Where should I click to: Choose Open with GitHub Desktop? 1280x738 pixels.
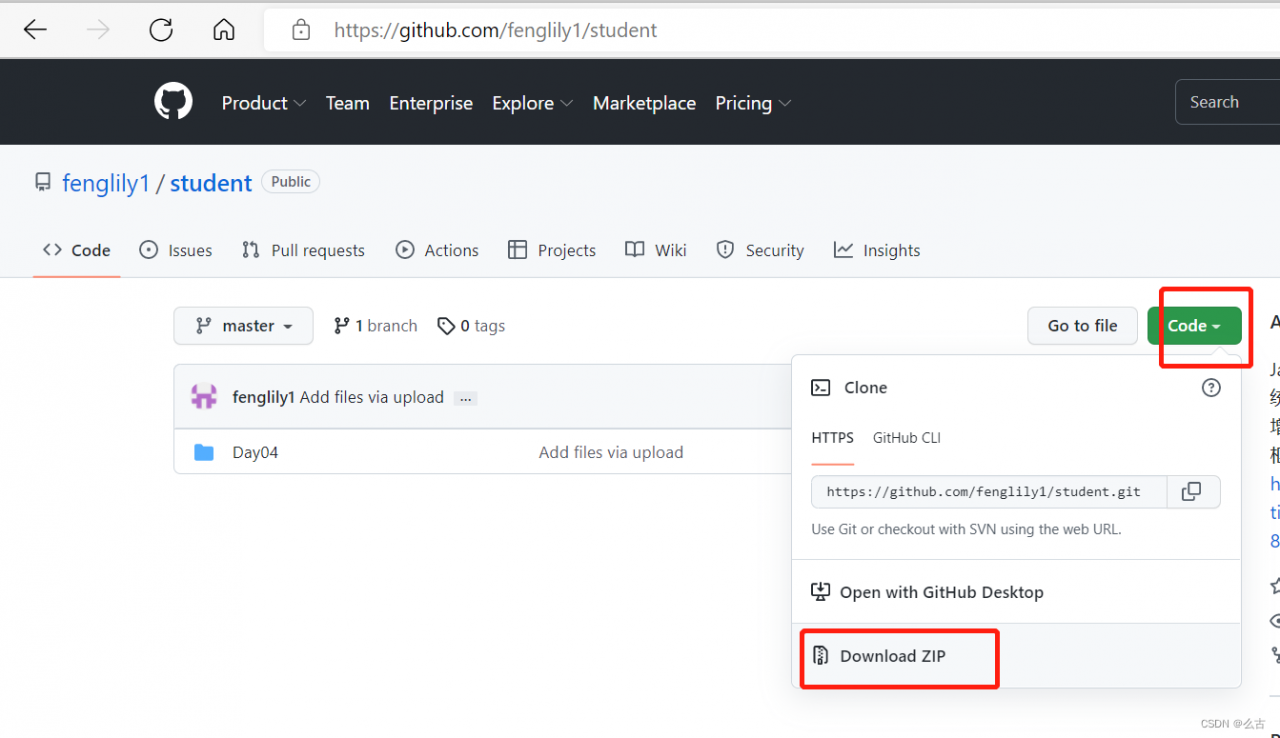tap(941, 592)
